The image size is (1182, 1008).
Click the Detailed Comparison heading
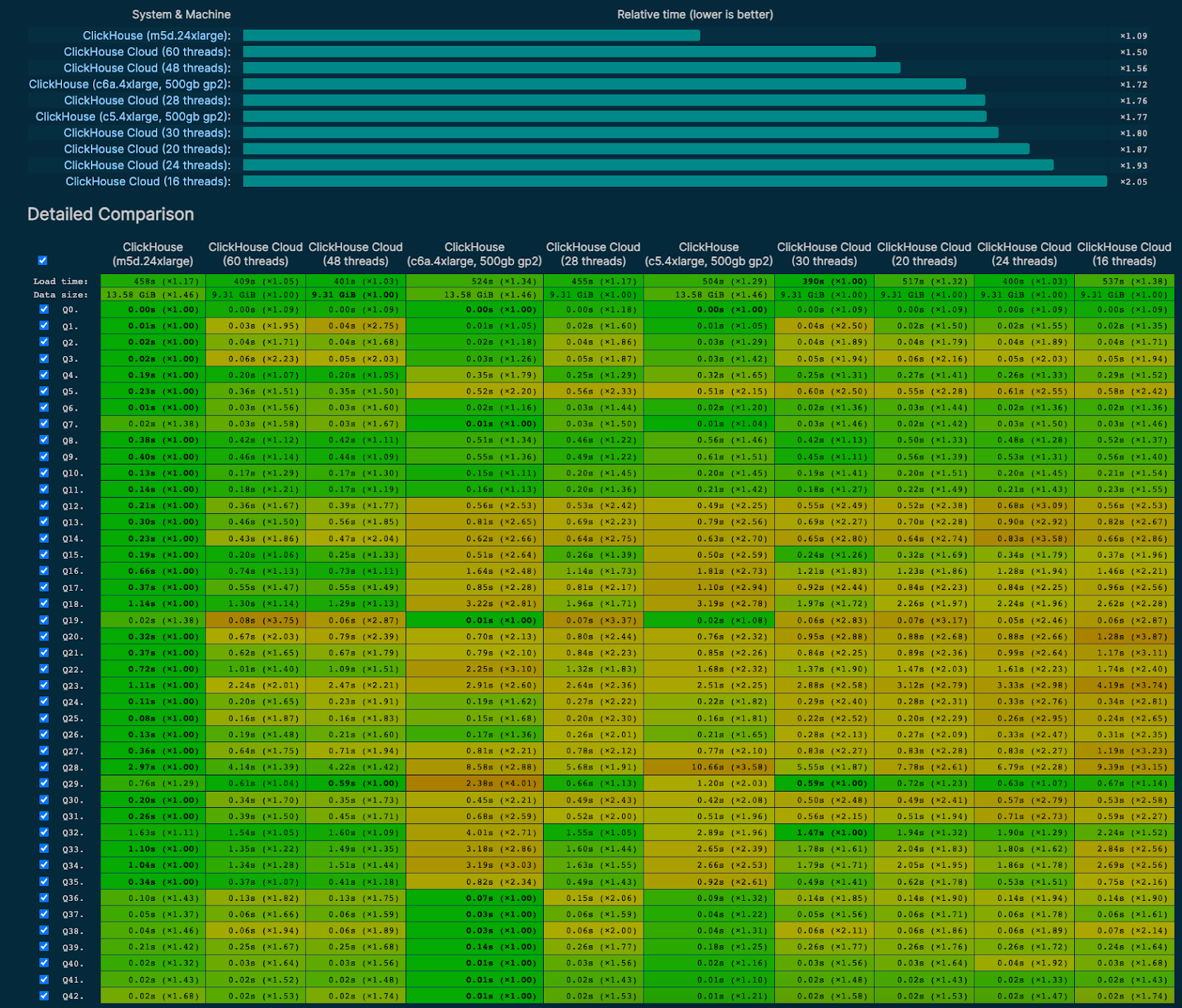111,214
